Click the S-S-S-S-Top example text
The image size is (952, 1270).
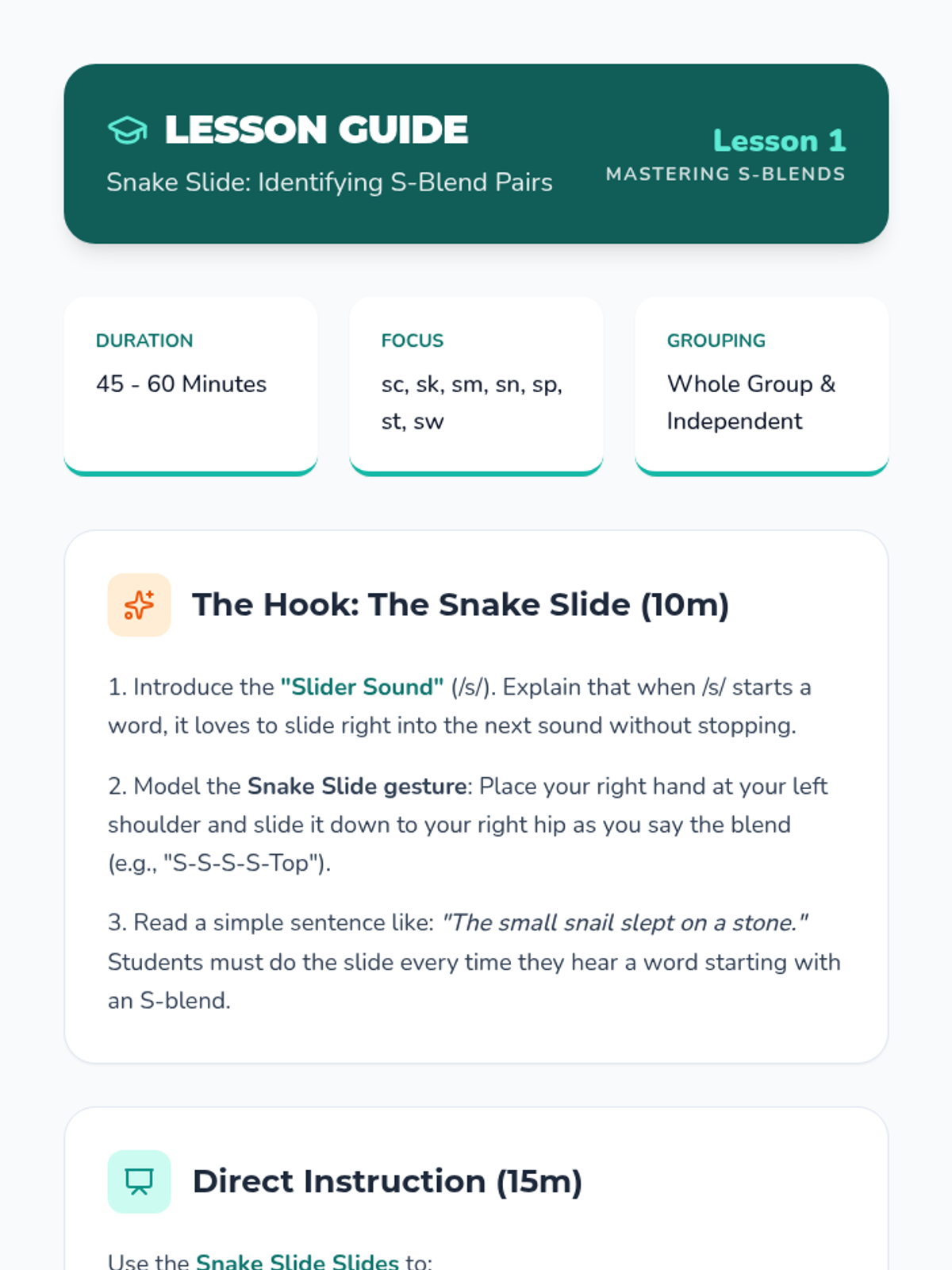[241, 863]
